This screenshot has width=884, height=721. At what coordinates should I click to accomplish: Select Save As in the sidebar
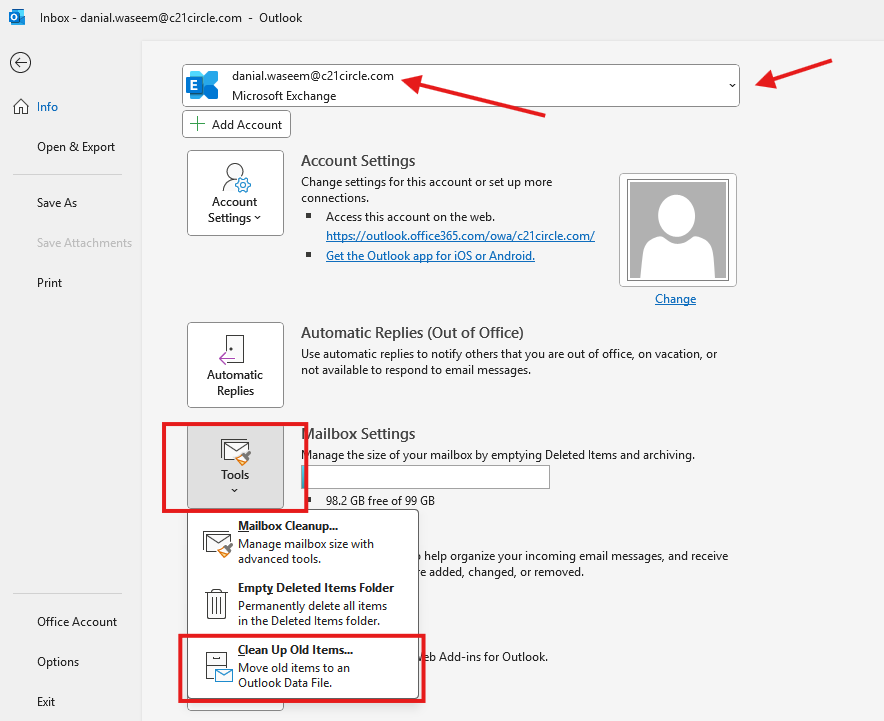(57, 203)
